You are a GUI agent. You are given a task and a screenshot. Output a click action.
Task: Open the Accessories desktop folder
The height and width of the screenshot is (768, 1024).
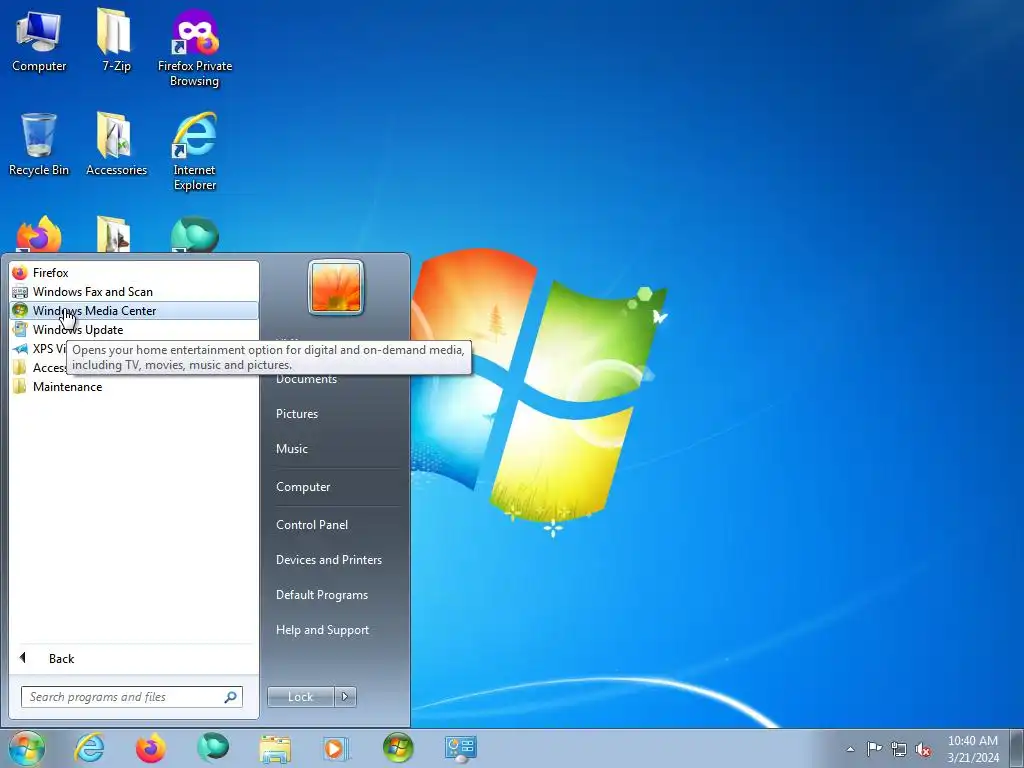[116, 145]
